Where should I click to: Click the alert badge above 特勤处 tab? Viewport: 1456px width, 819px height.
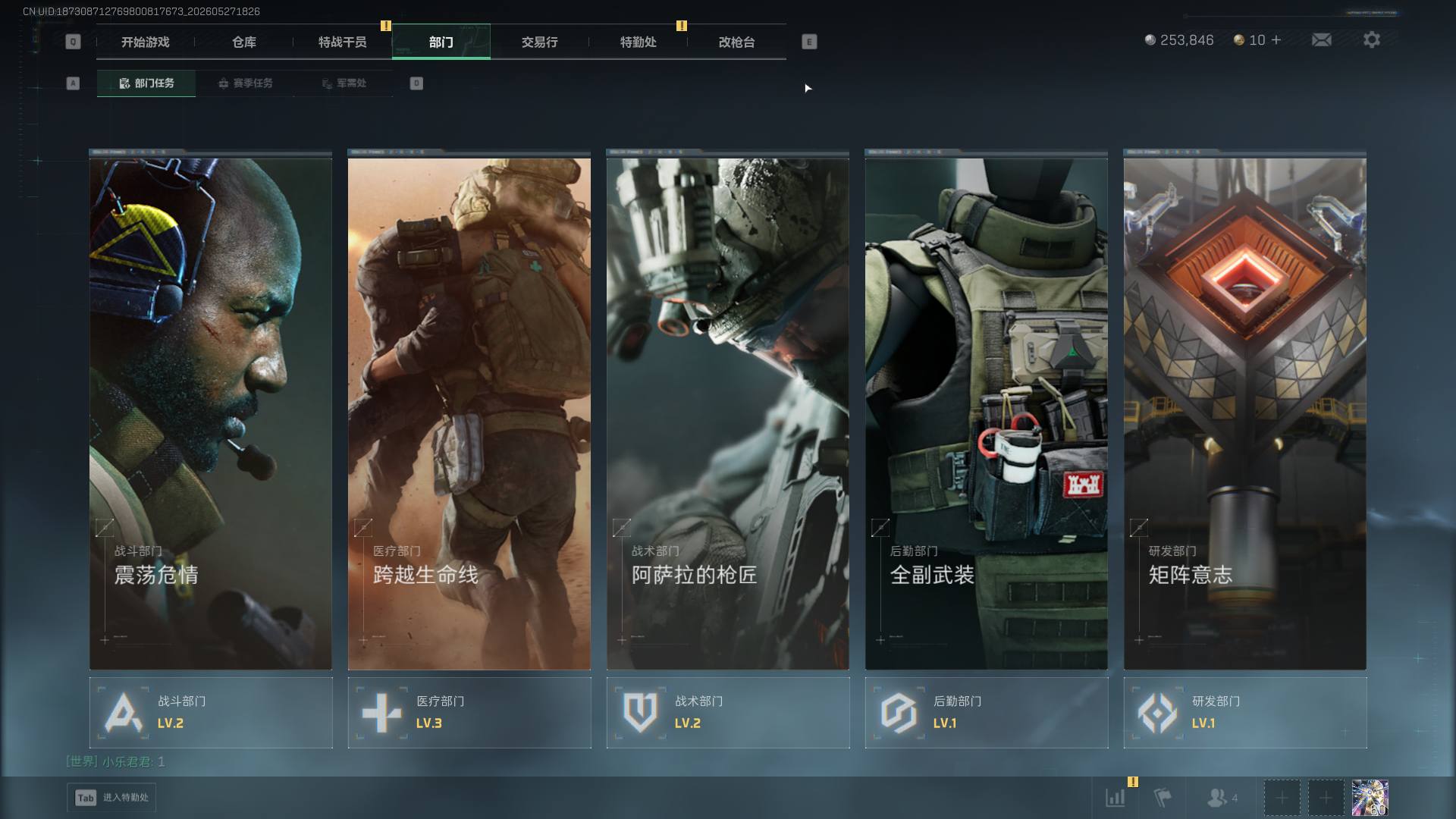pyautogui.click(x=682, y=26)
